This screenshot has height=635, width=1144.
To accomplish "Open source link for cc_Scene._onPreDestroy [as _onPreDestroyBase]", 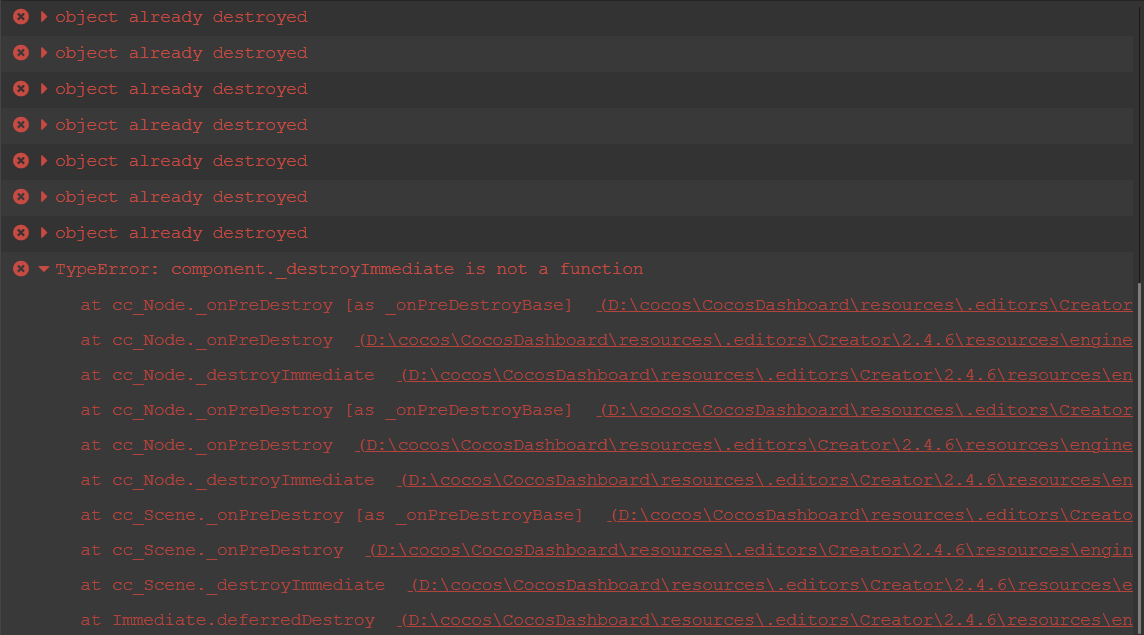I will pyautogui.click(x=870, y=515).
